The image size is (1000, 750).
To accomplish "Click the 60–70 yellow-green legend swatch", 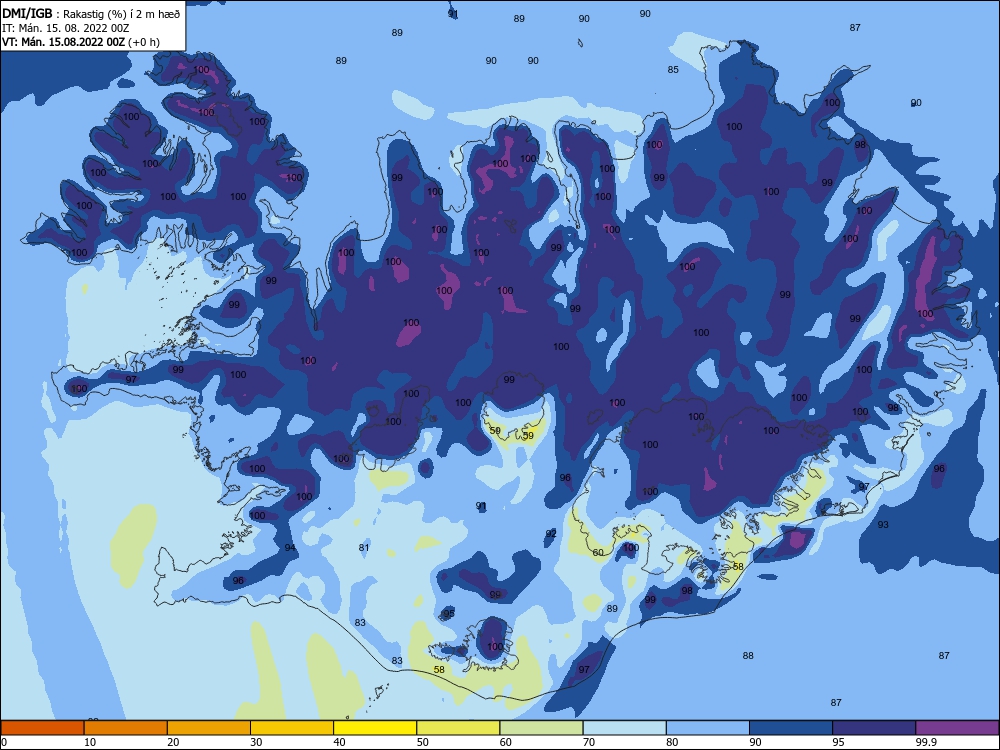I will pyautogui.click(x=541, y=728).
